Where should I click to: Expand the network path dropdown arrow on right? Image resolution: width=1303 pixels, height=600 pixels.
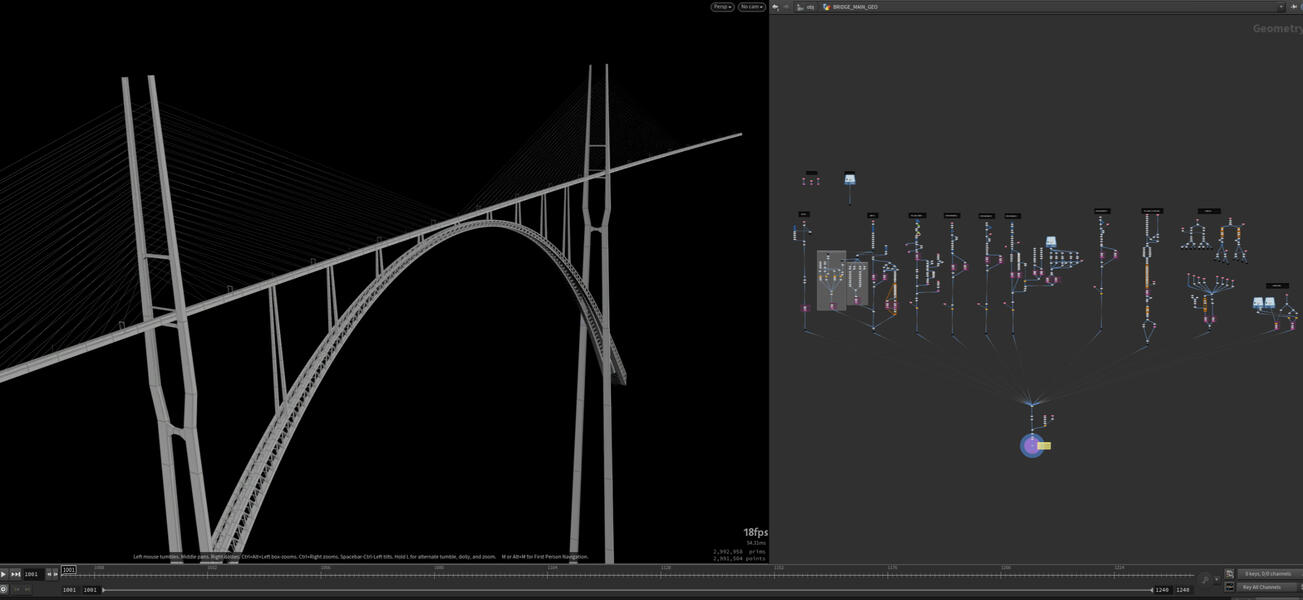(1281, 7)
